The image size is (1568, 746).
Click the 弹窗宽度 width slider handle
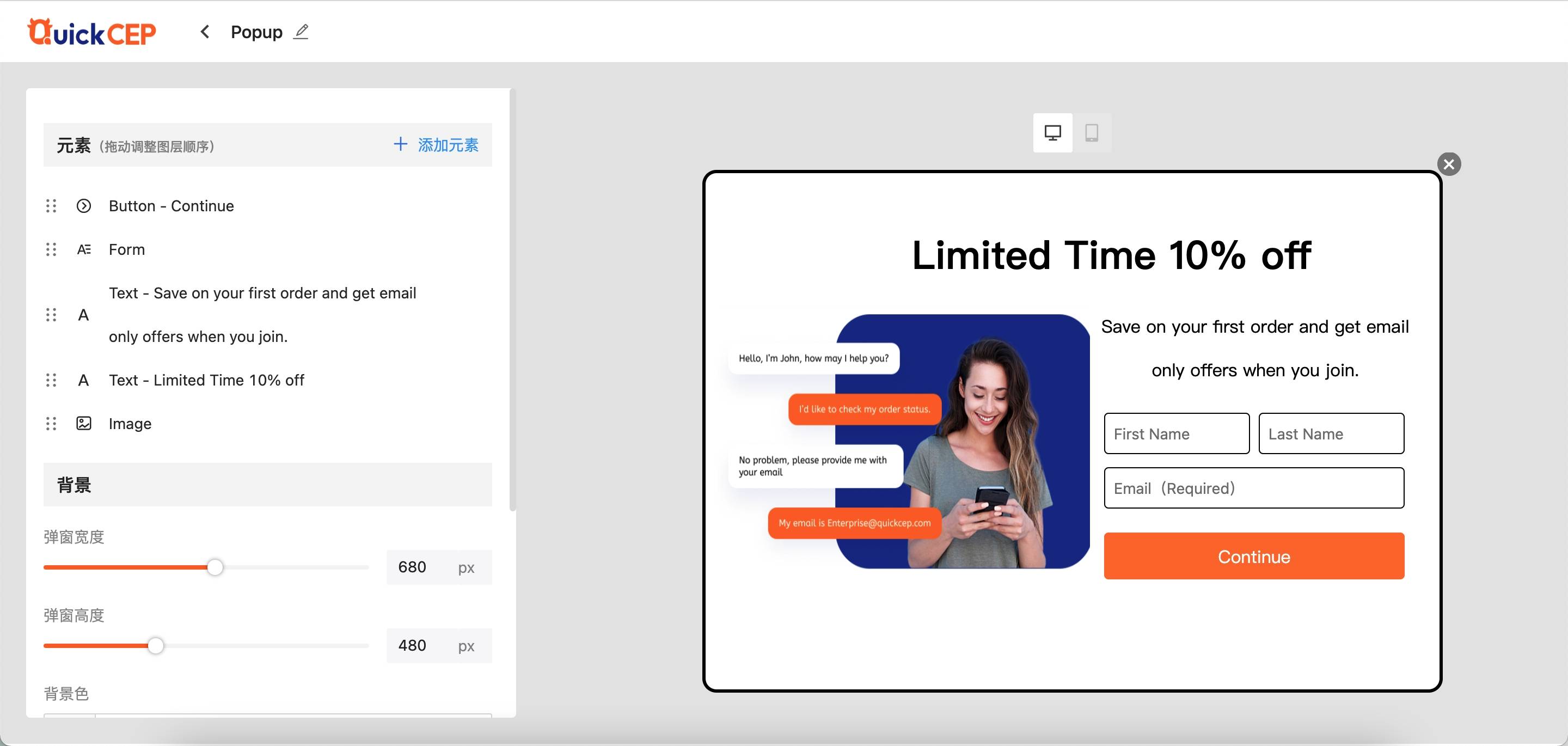point(215,567)
